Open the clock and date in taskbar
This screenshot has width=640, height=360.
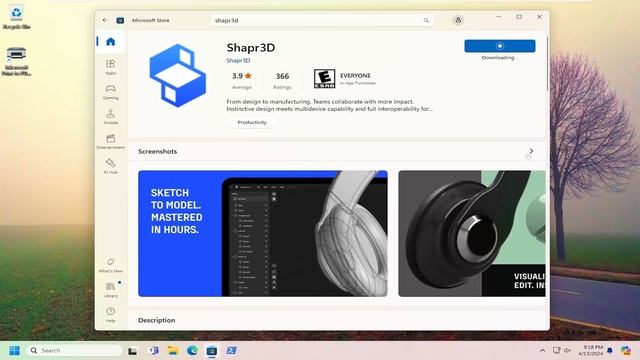click(x=590, y=350)
